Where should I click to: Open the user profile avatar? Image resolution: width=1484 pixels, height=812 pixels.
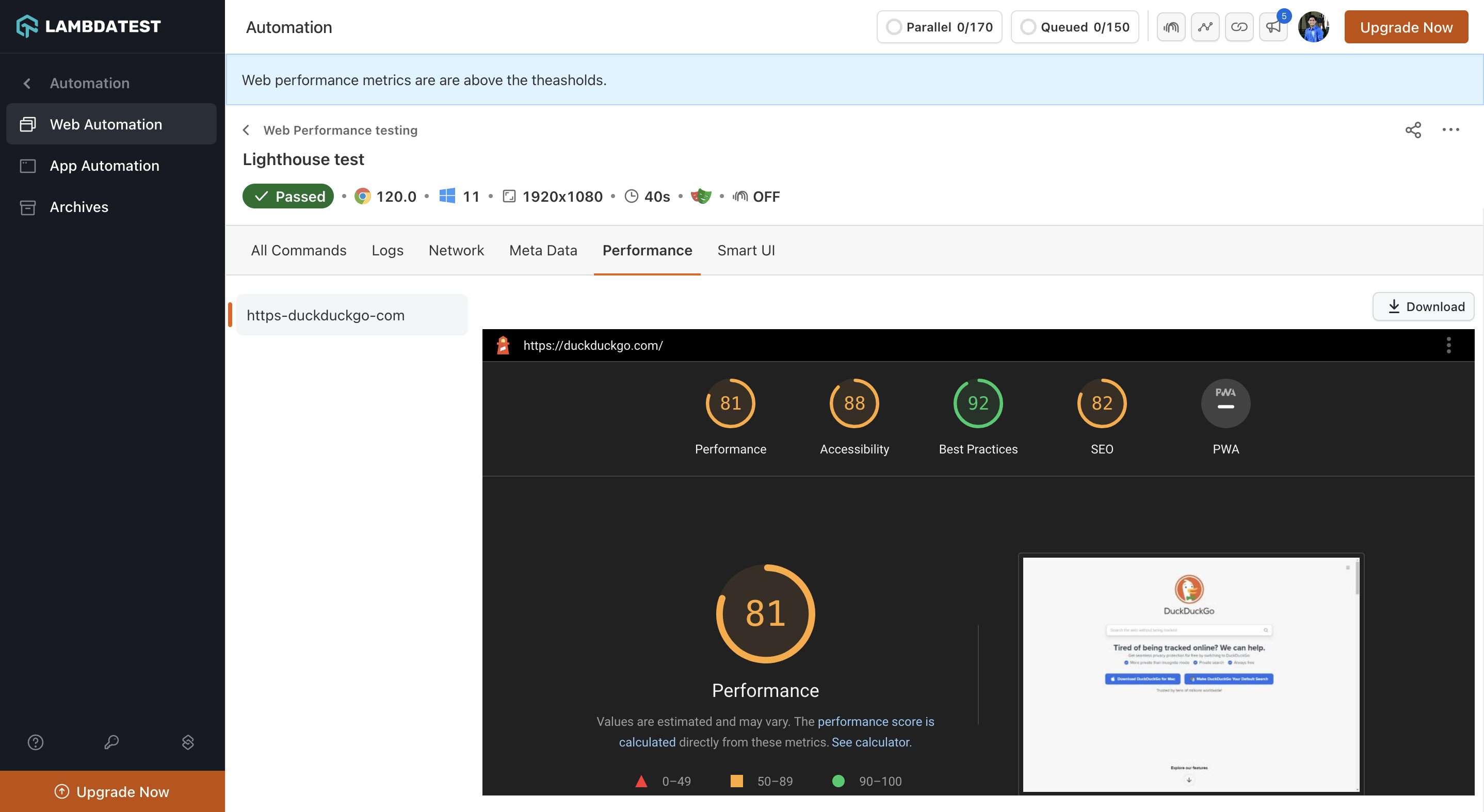pos(1313,27)
